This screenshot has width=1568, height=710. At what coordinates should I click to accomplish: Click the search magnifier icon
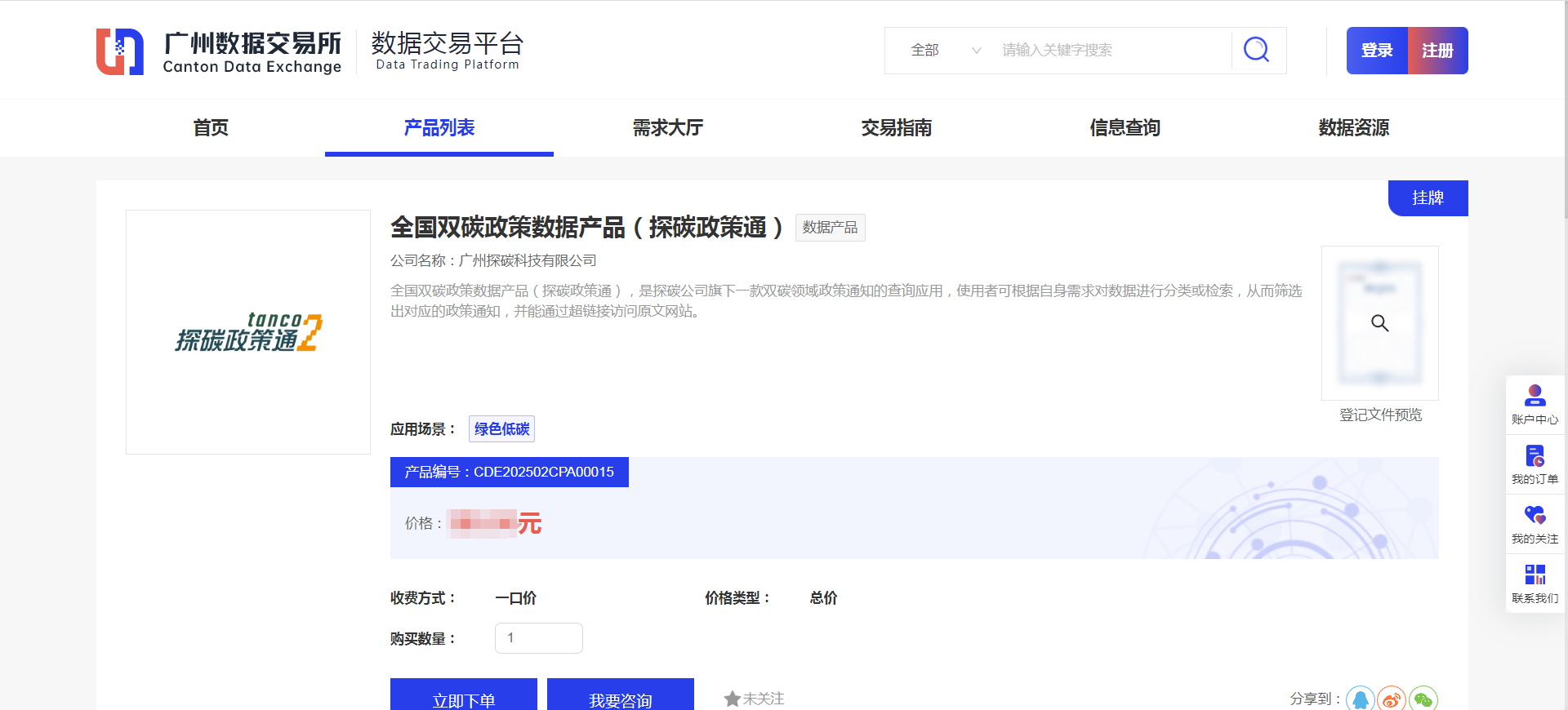coord(1256,50)
